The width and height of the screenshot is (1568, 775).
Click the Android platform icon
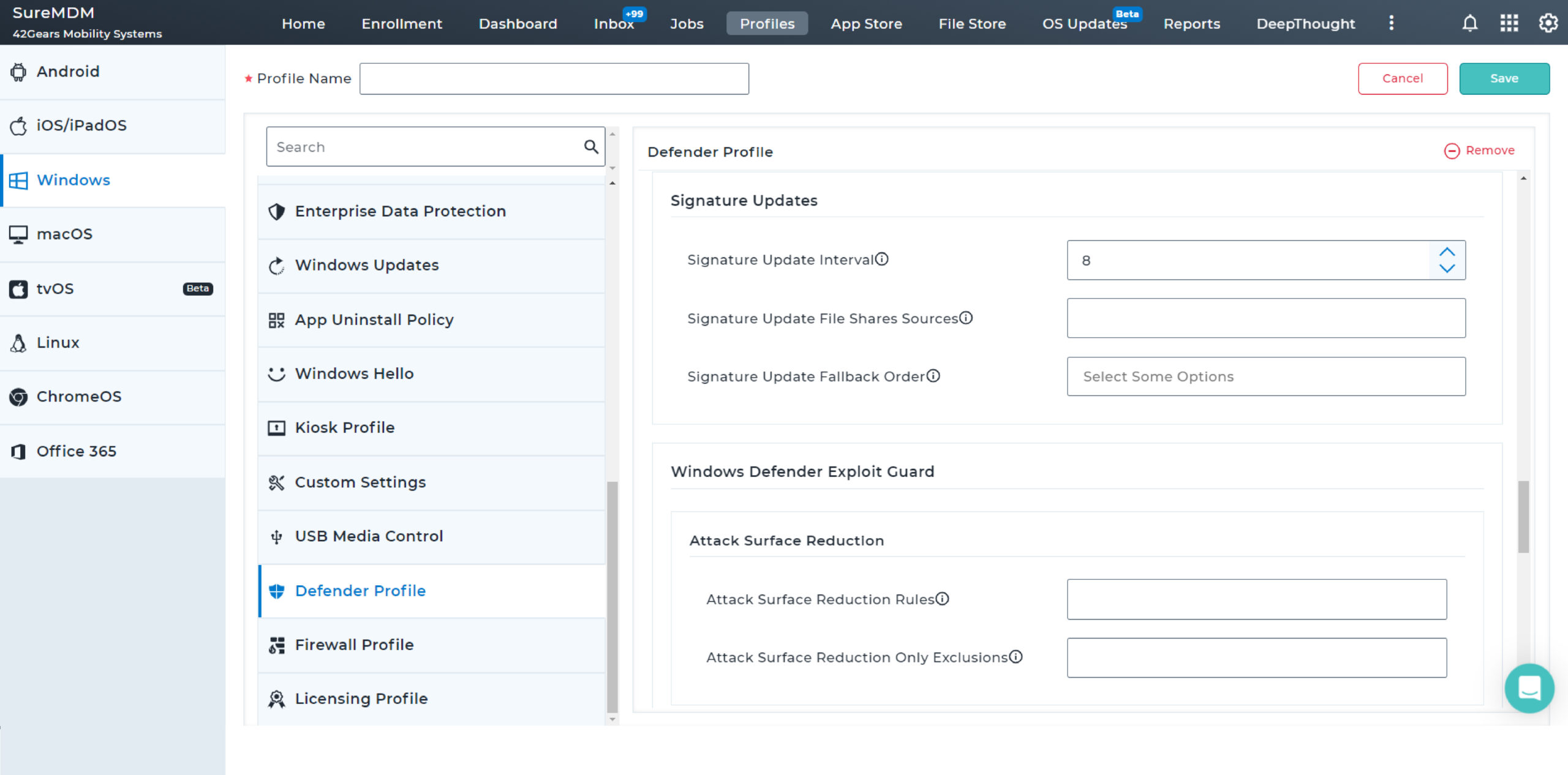click(x=18, y=72)
